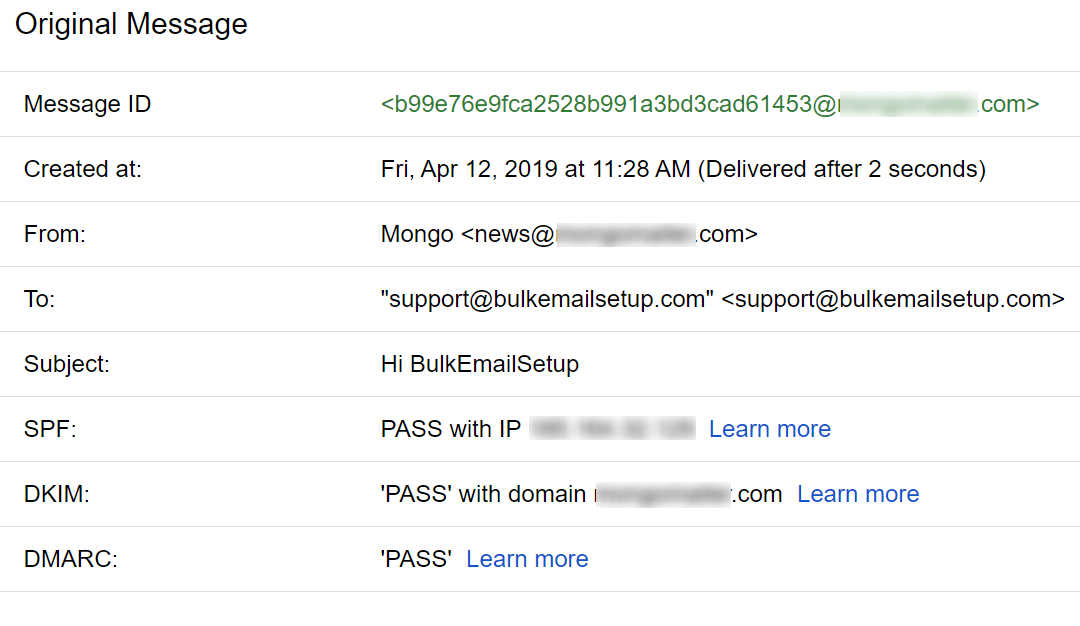Open the DMARC Learn more link

[527, 559]
